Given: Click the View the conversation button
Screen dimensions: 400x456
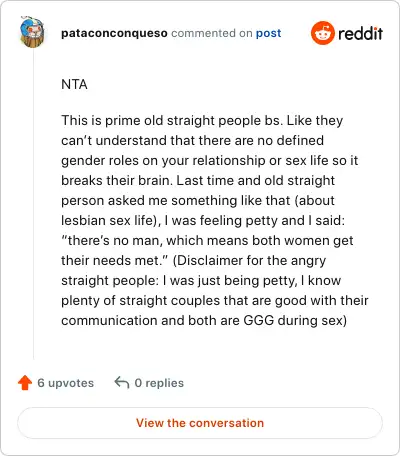Looking at the screenshot, I should (x=200, y=423).
